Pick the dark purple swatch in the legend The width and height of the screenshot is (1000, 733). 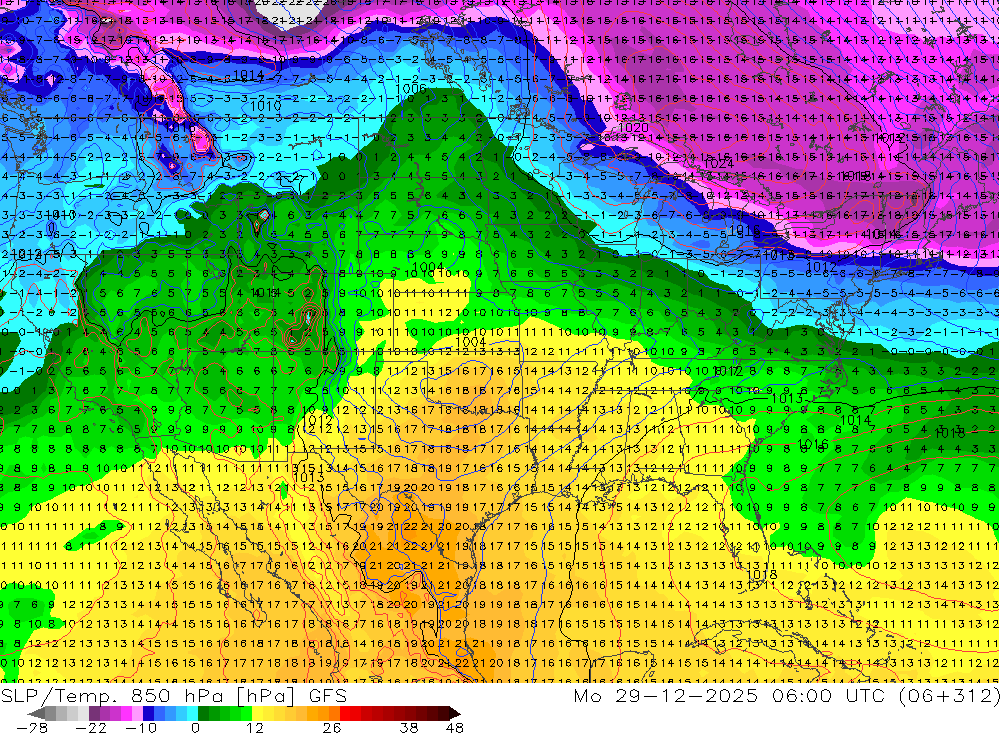click(x=94, y=713)
